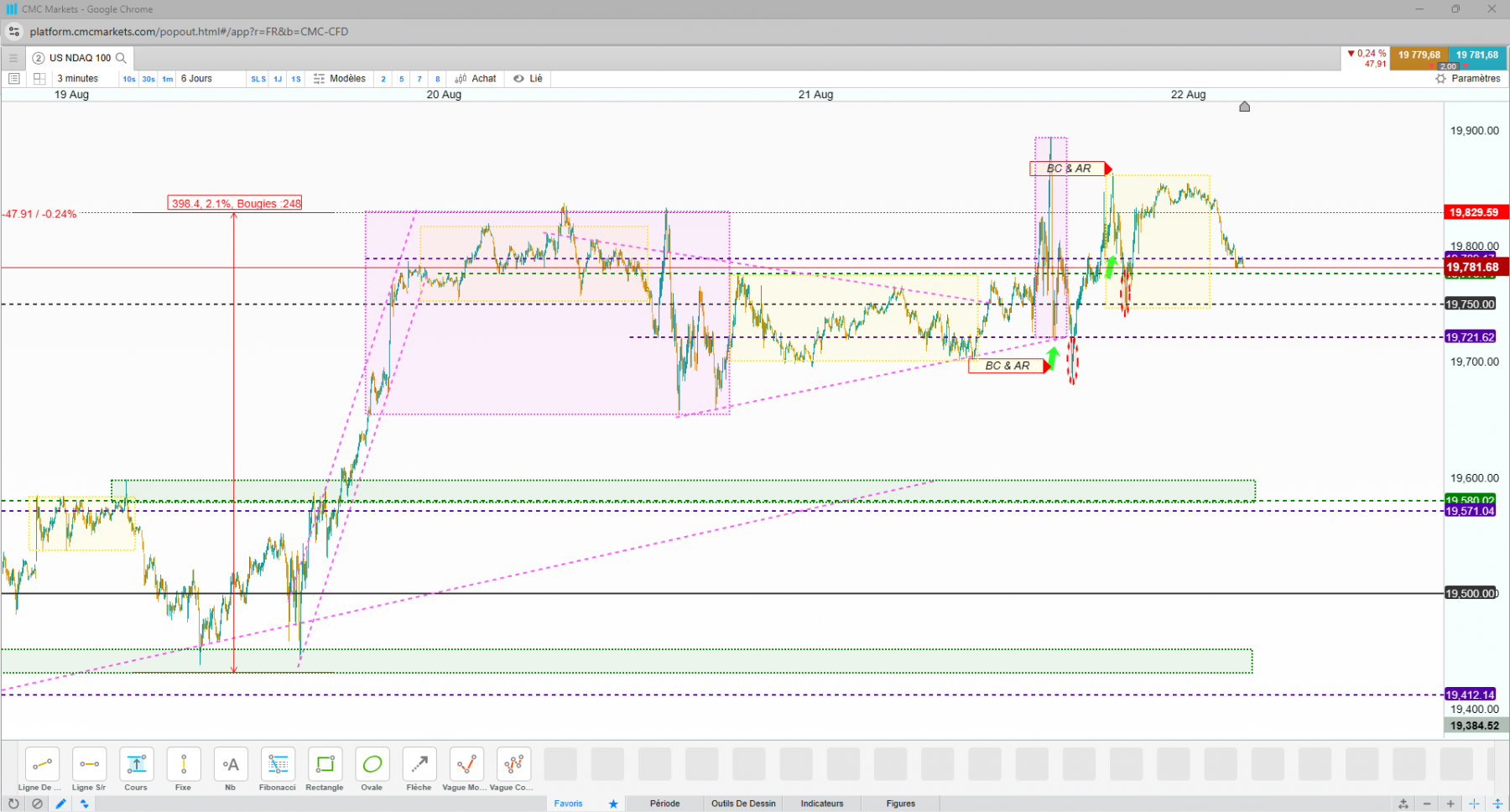Image resolution: width=1510 pixels, height=812 pixels.
Task: Click the 398.4, 2.1%, Bougies measurement label
Action: pyautogui.click(x=236, y=204)
